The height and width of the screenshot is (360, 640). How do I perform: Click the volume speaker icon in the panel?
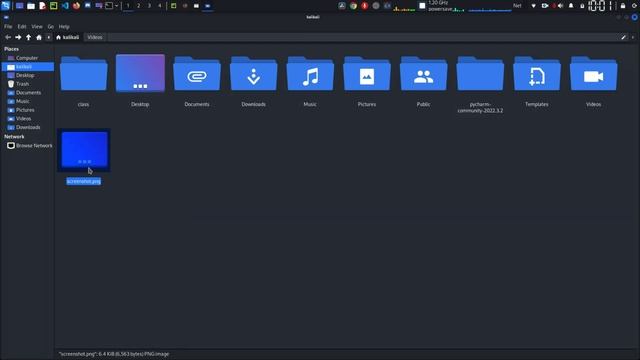(560, 6)
